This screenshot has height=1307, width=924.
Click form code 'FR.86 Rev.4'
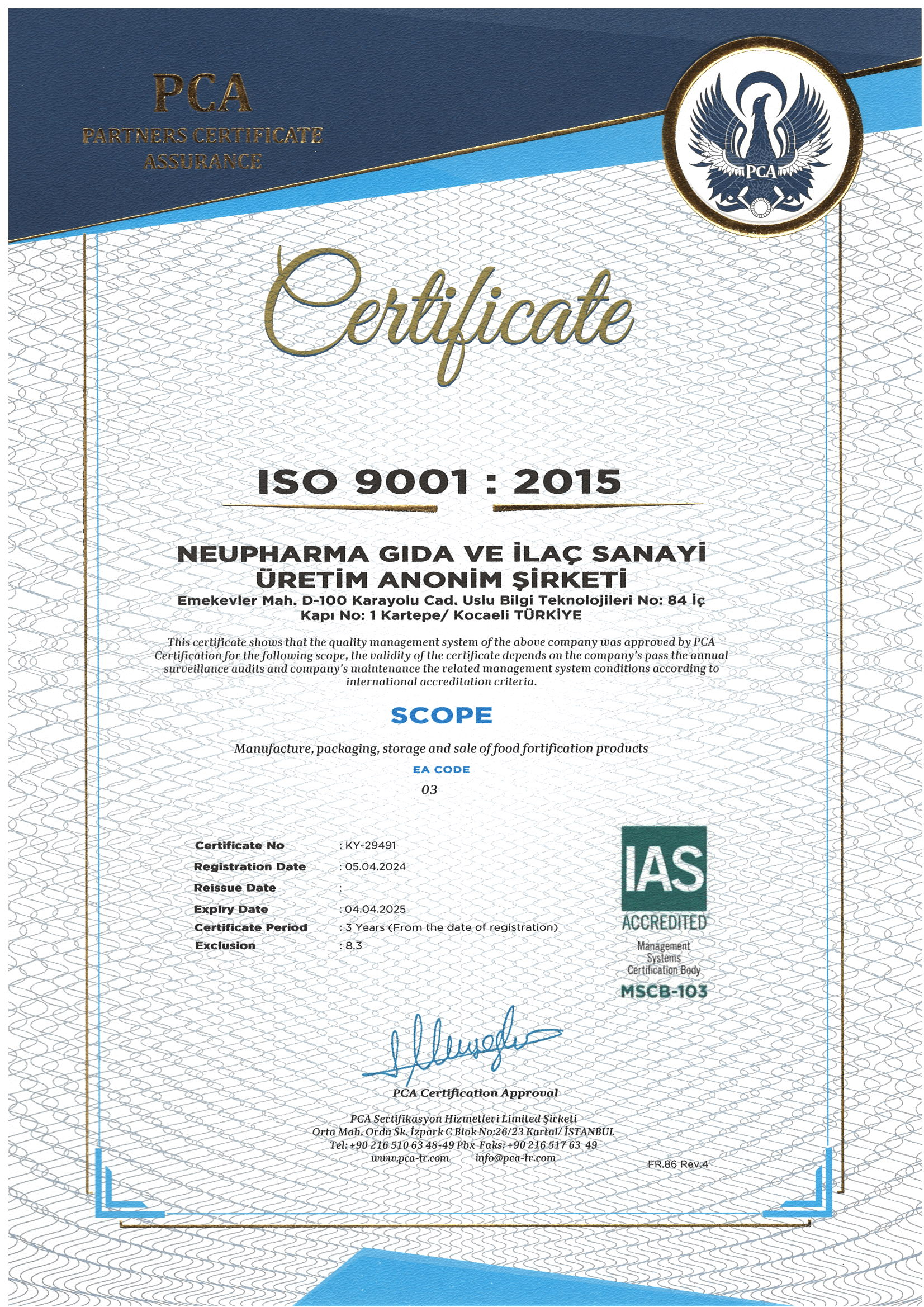677,1163
